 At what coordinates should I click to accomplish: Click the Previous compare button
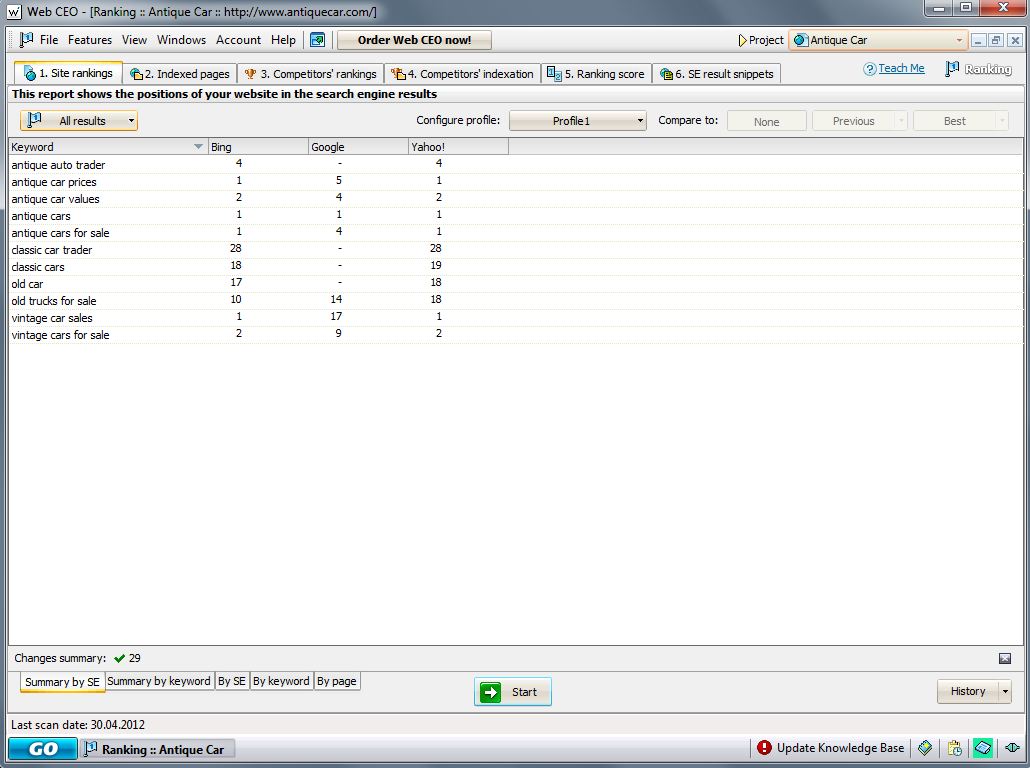[x=854, y=121]
